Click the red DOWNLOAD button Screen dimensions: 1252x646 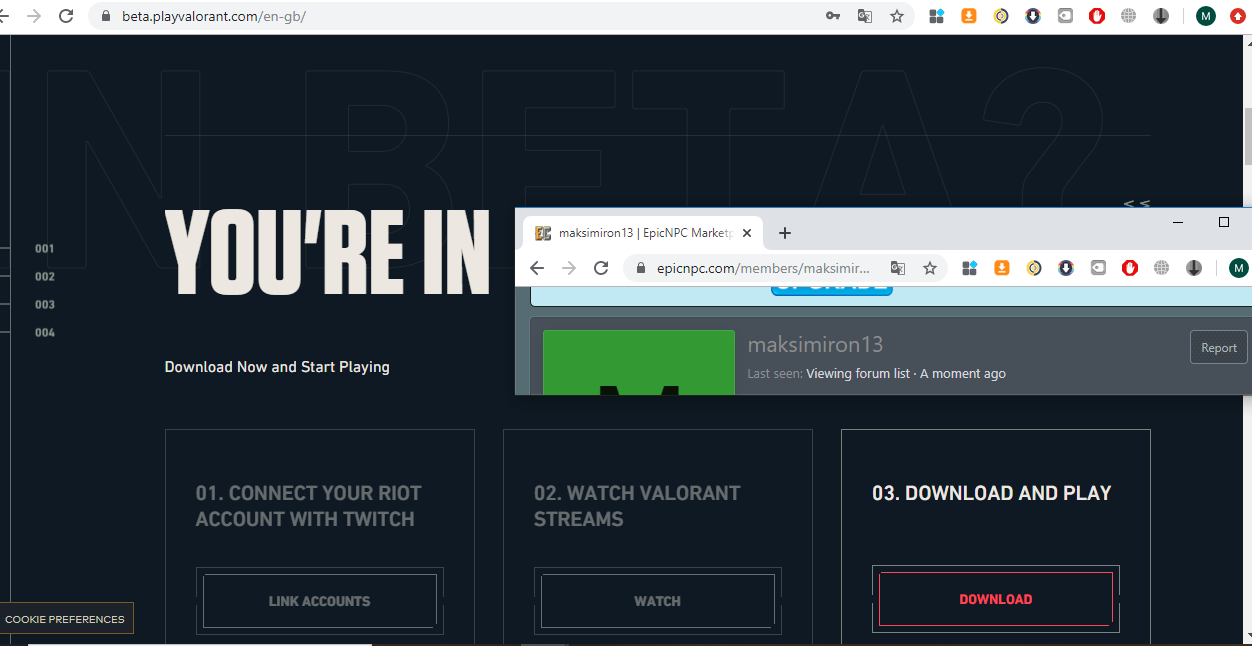996,599
